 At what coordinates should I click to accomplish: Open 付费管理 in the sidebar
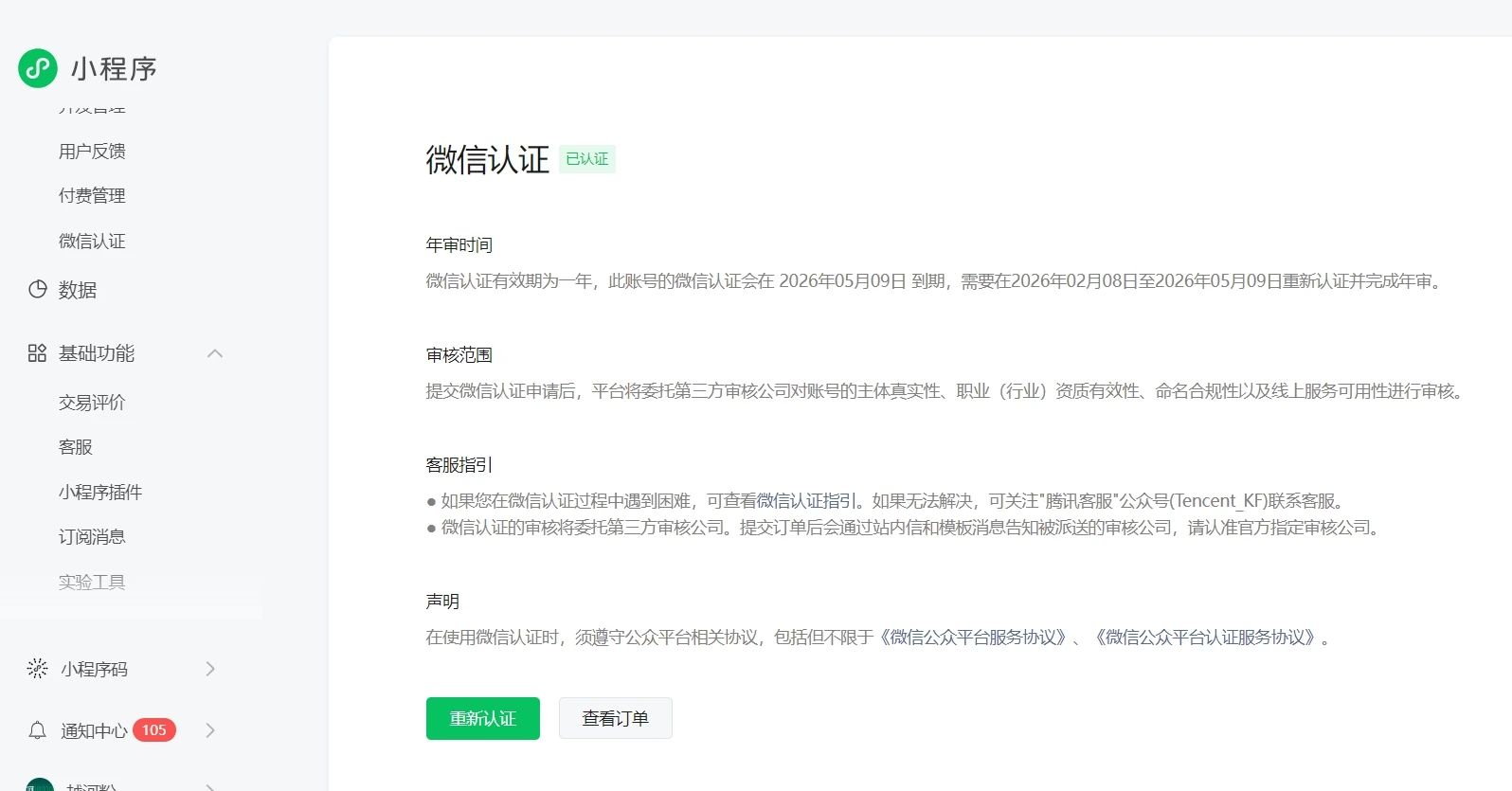(92, 195)
